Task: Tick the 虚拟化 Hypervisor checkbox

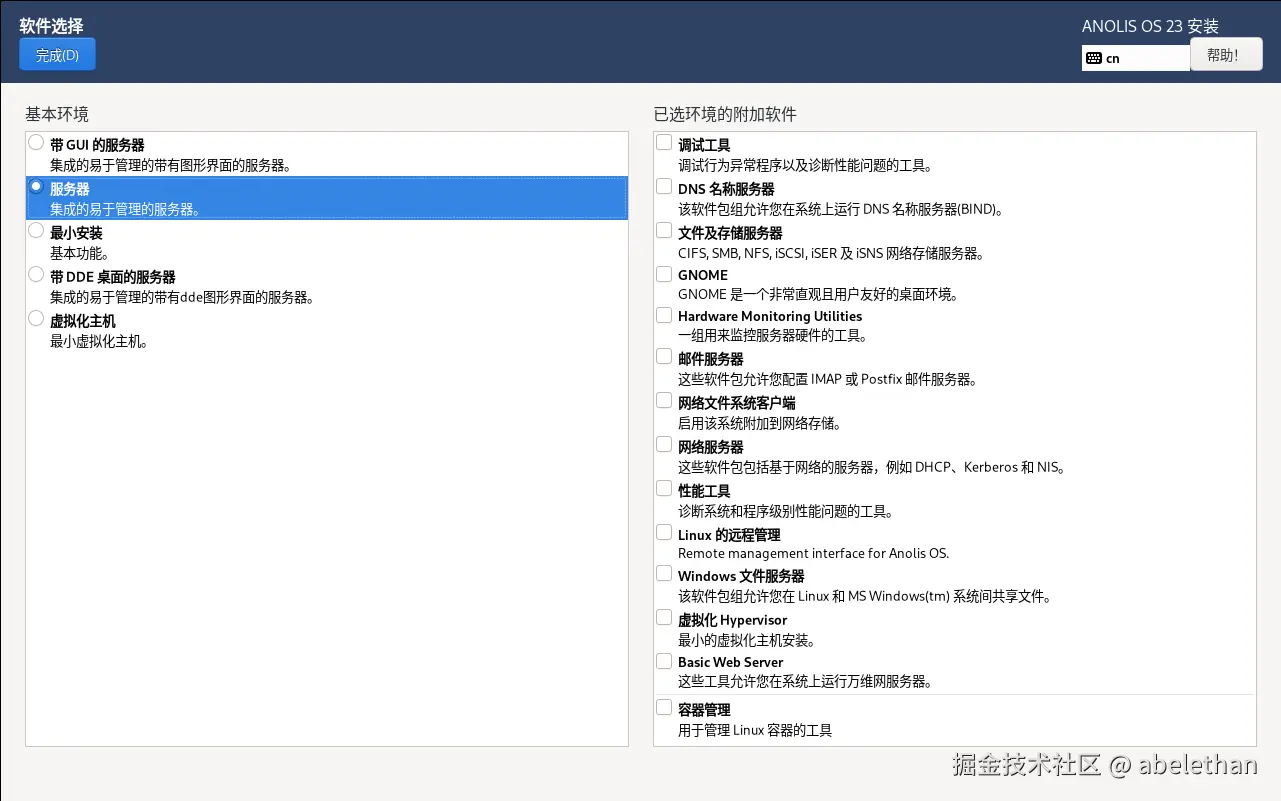Action: point(664,617)
